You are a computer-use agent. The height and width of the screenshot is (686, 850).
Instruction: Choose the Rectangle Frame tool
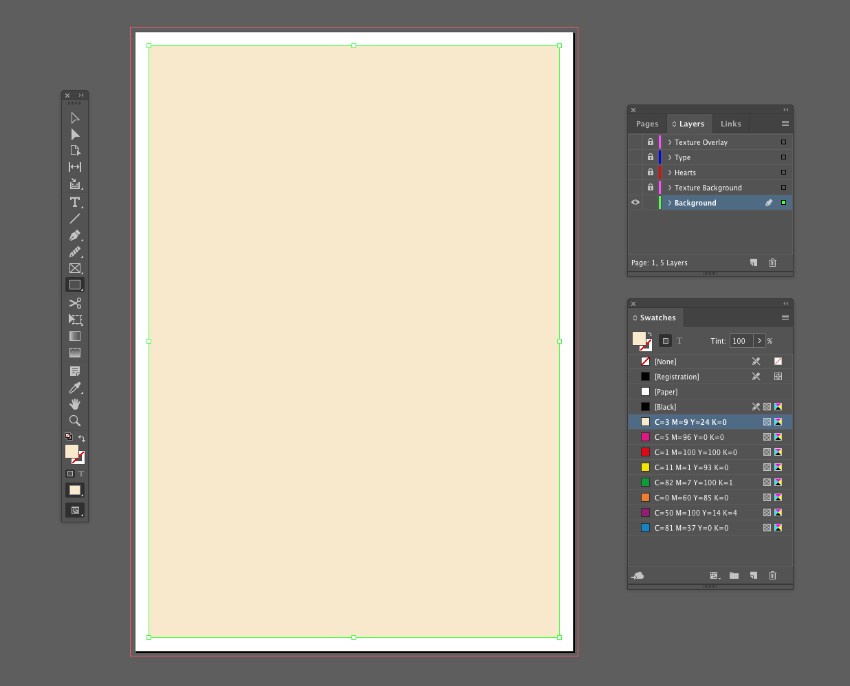coord(73,267)
